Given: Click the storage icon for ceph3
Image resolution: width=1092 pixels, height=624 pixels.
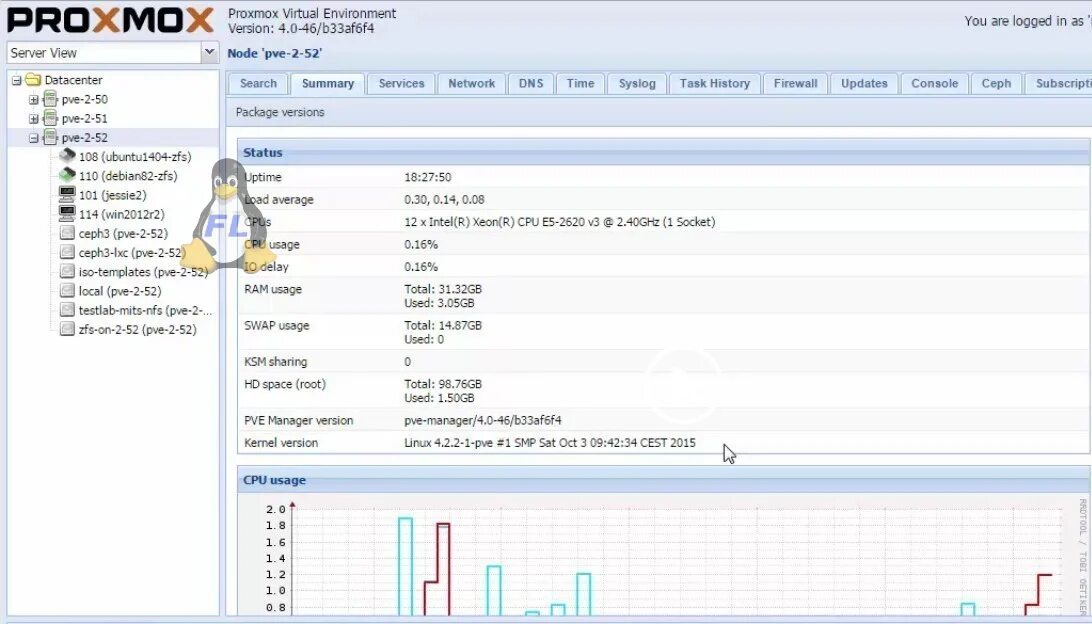Looking at the screenshot, I should coord(67,233).
